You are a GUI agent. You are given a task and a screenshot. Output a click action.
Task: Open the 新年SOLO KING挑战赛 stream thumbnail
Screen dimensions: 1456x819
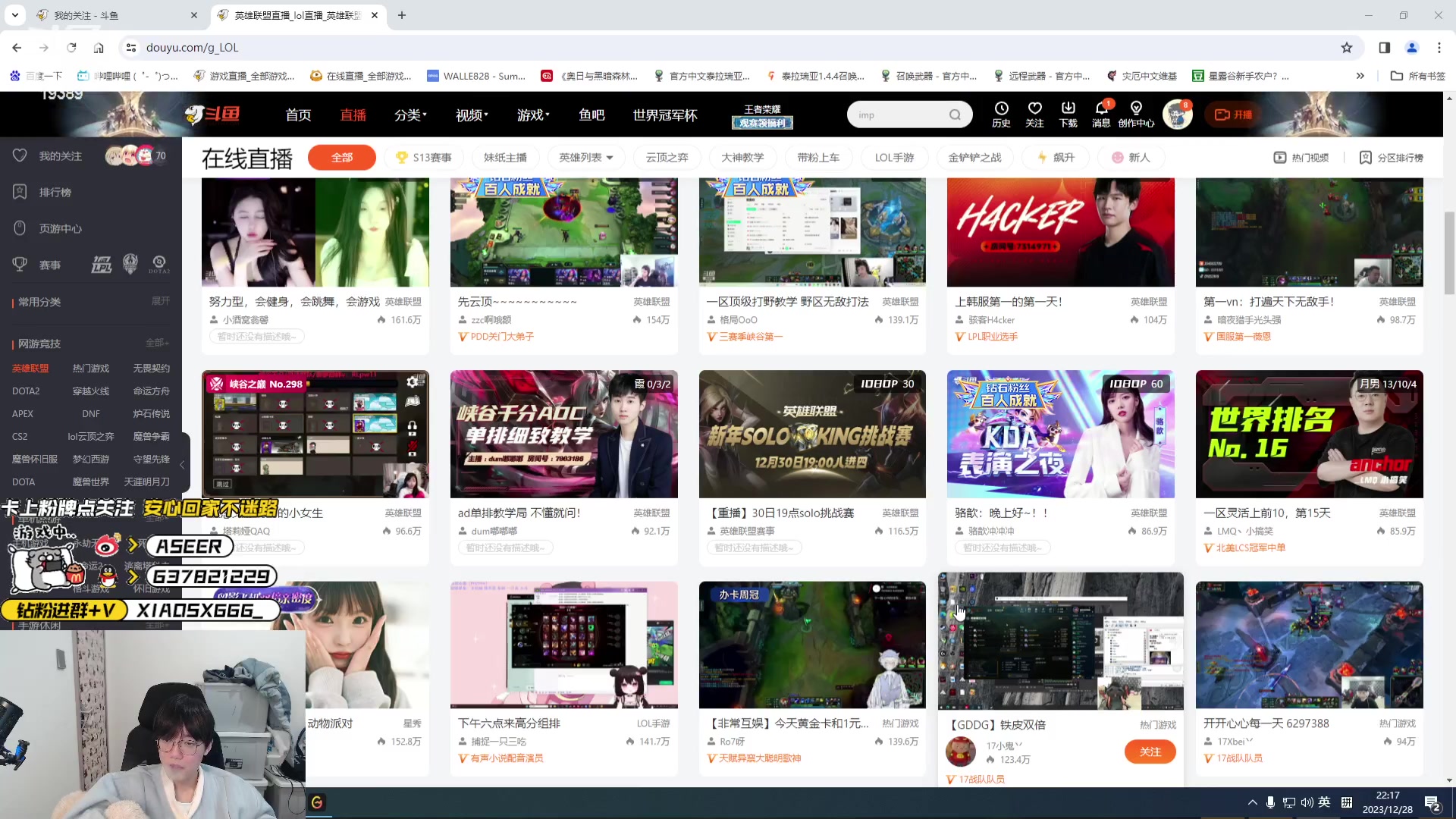click(812, 434)
